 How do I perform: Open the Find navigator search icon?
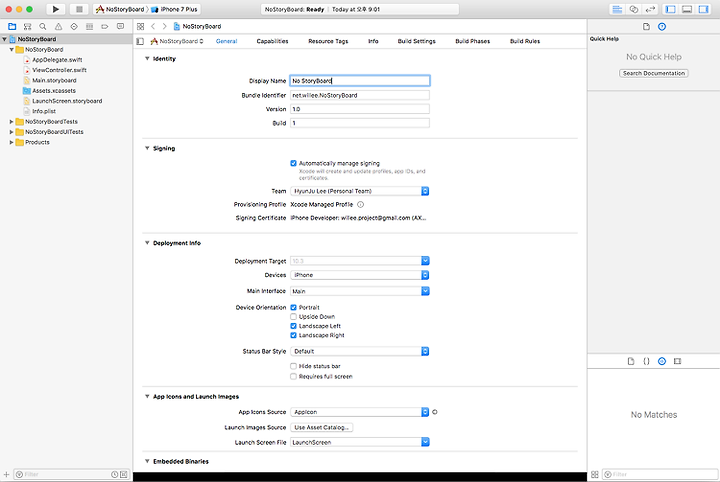[43, 27]
